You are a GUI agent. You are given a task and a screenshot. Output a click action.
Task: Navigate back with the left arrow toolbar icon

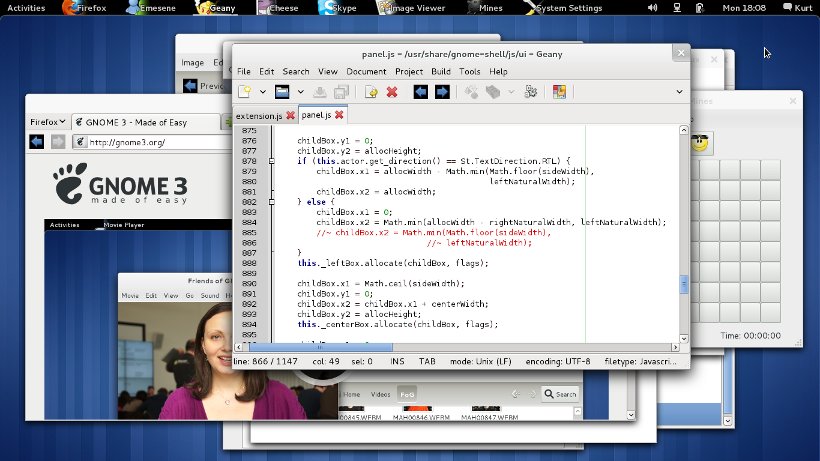pos(420,92)
